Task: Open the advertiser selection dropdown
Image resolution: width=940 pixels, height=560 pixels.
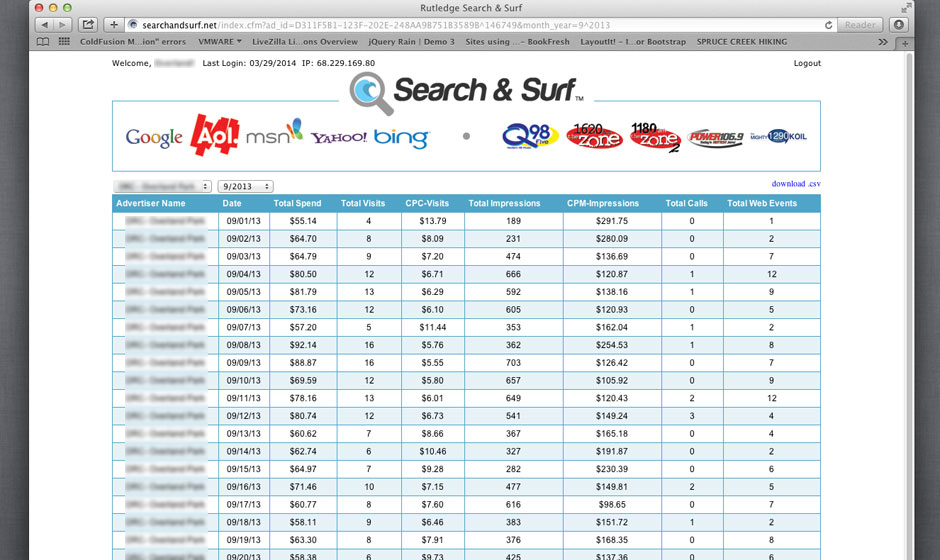Action: [x=162, y=186]
